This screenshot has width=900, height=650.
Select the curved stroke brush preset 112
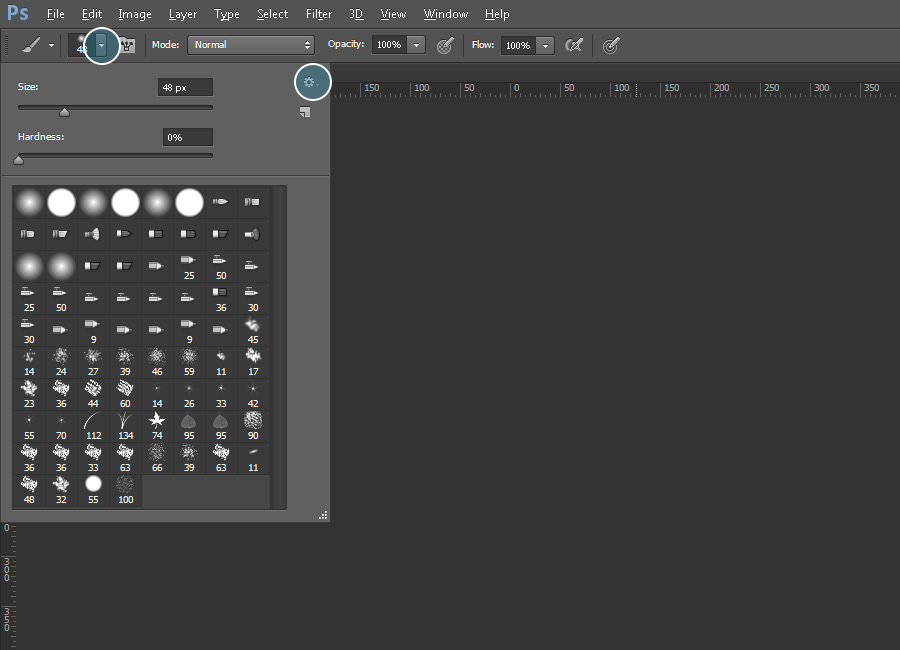coord(93,422)
